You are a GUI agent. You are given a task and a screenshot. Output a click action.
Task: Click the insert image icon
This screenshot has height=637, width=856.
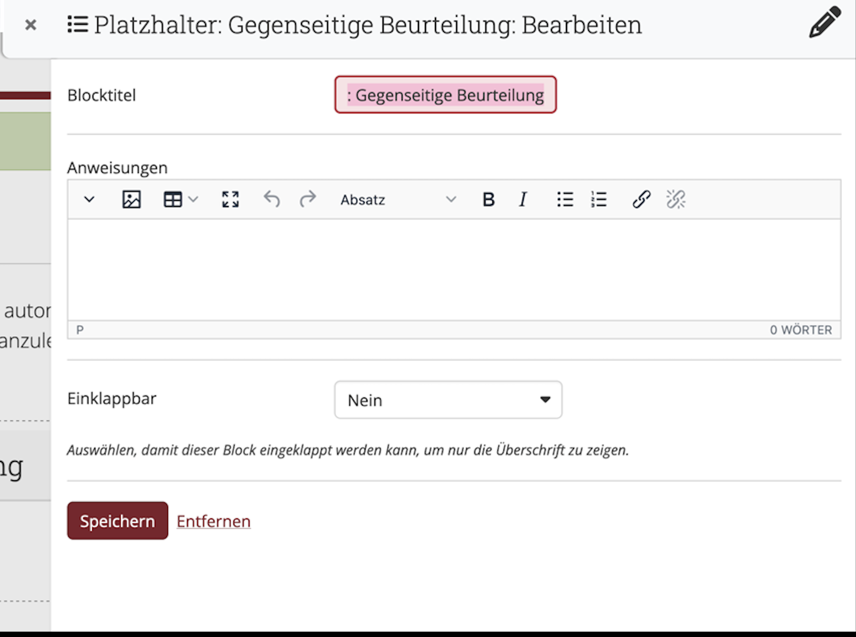click(x=131, y=200)
